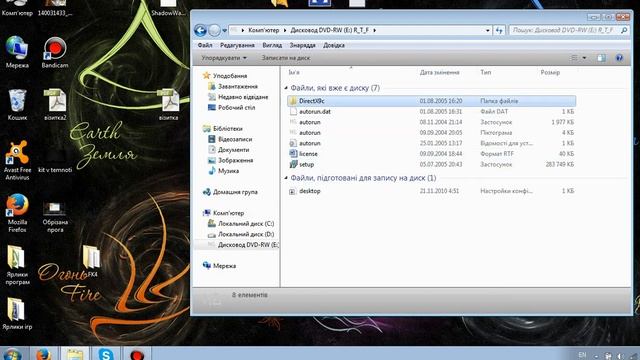Collapse group Файли, які вже є диску

click(286, 88)
